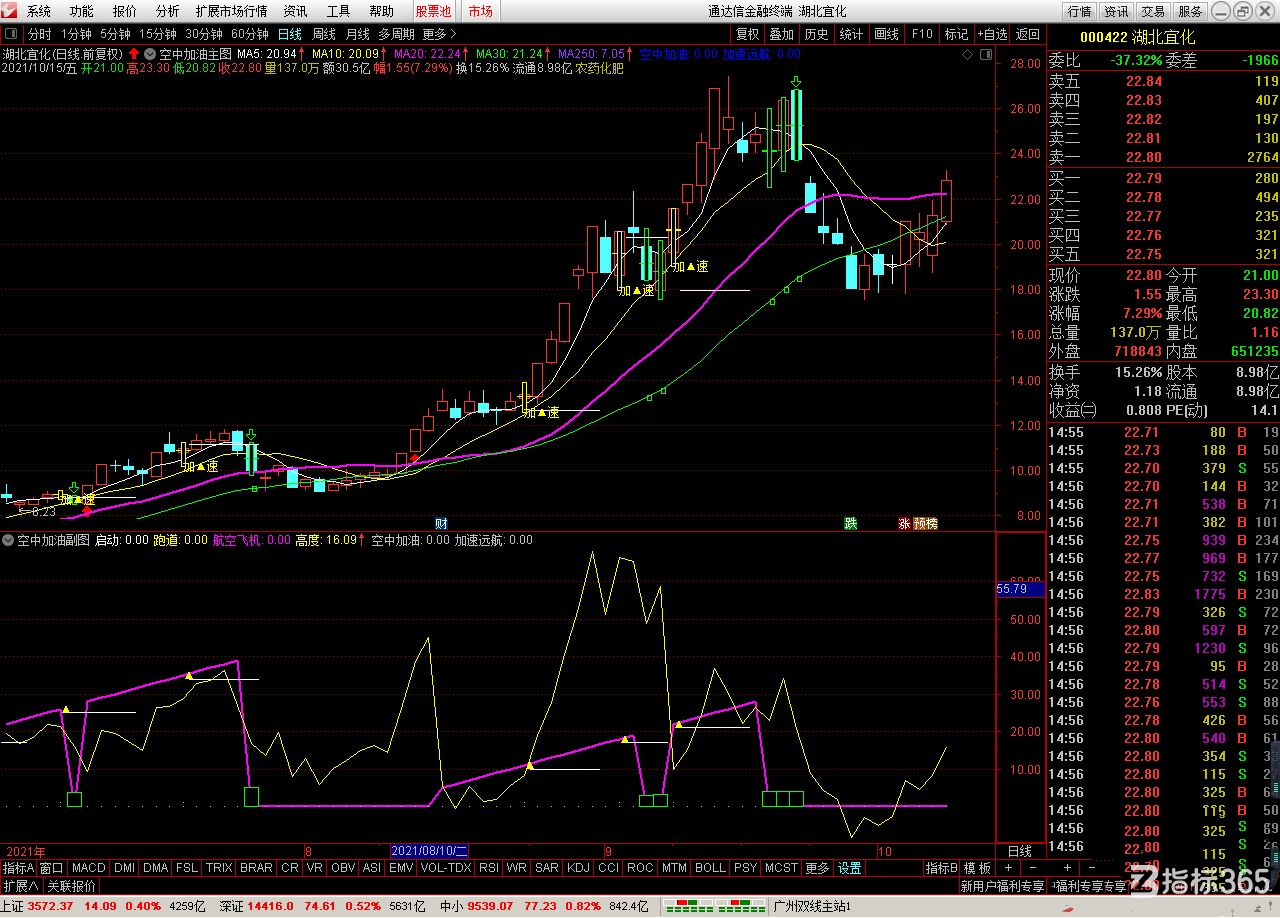Open the 报价 menu
1280x918 pixels.
125,12
